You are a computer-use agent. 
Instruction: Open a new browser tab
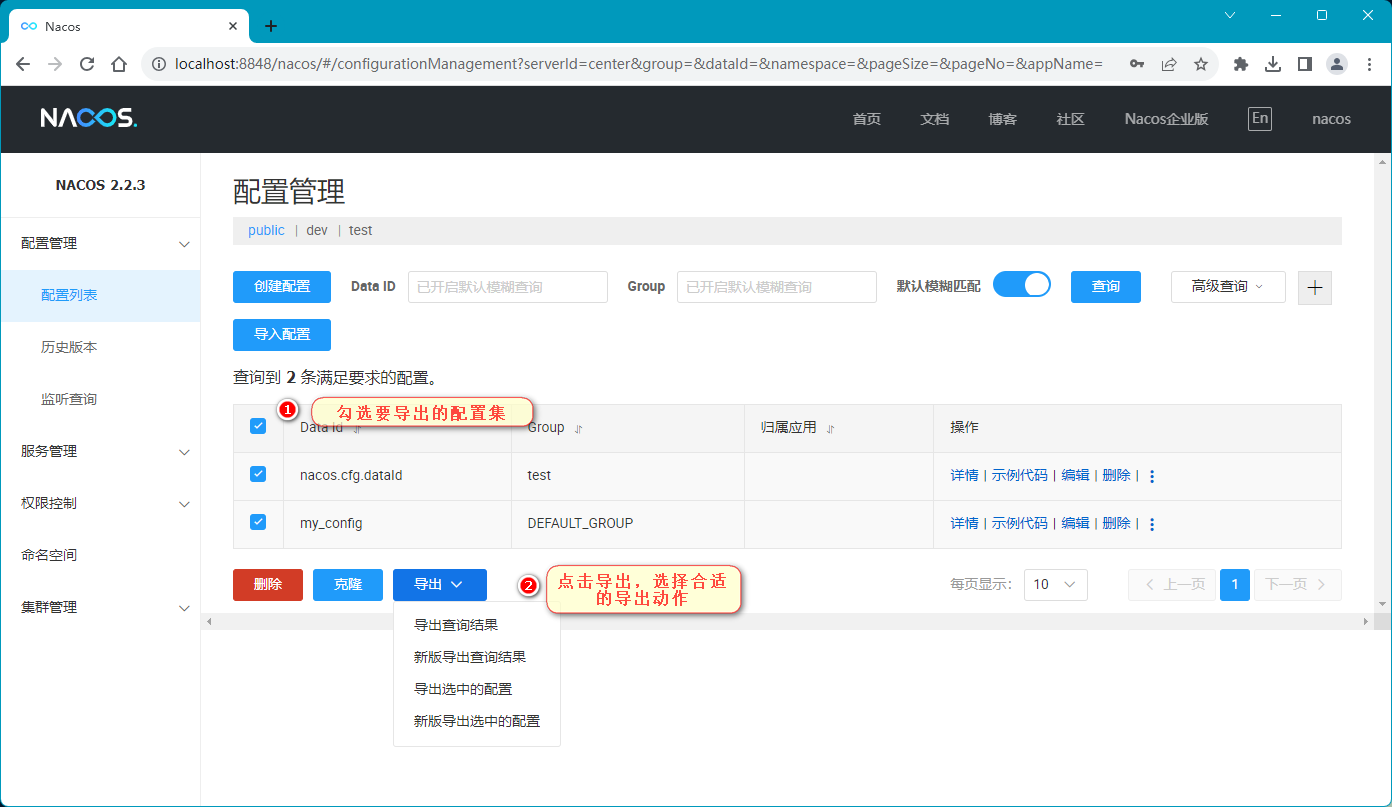270,26
